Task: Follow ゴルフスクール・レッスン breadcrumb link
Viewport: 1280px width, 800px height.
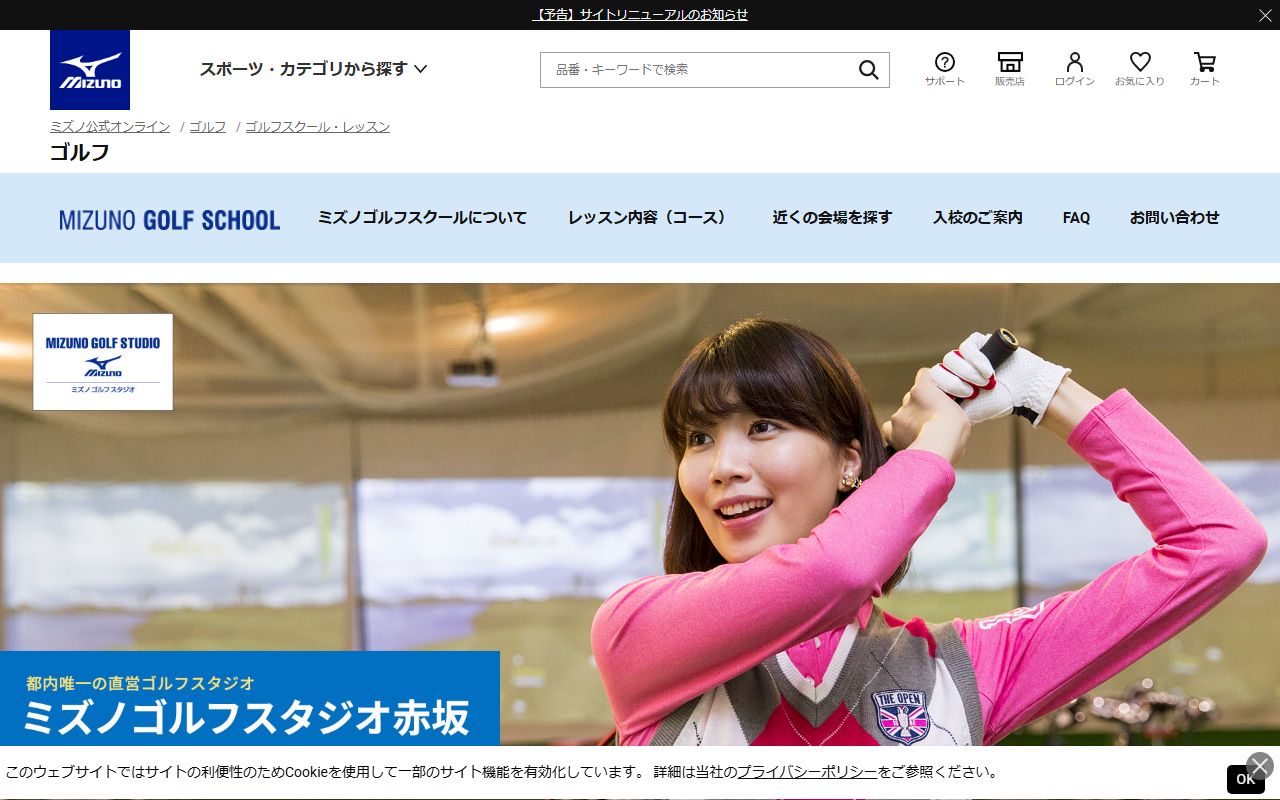Action: pyautogui.click(x=317, y=127)
